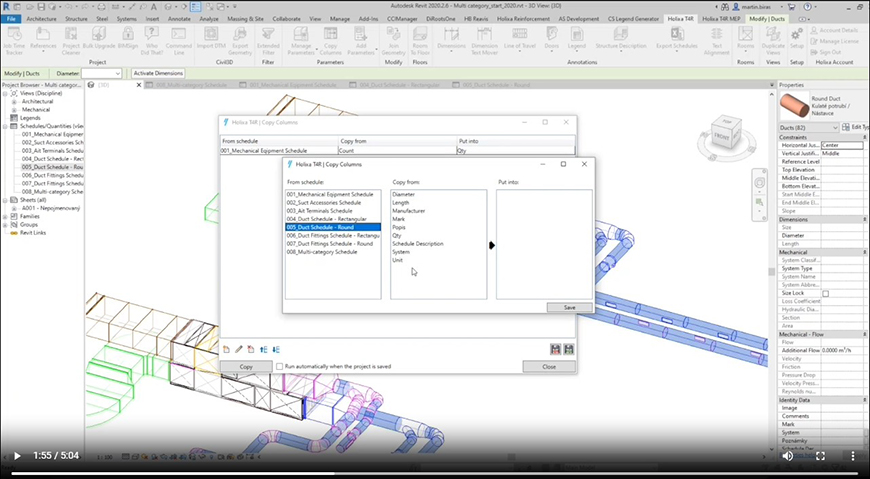Open the Manage Parameters dropdown tool

[x=300, y=41]
